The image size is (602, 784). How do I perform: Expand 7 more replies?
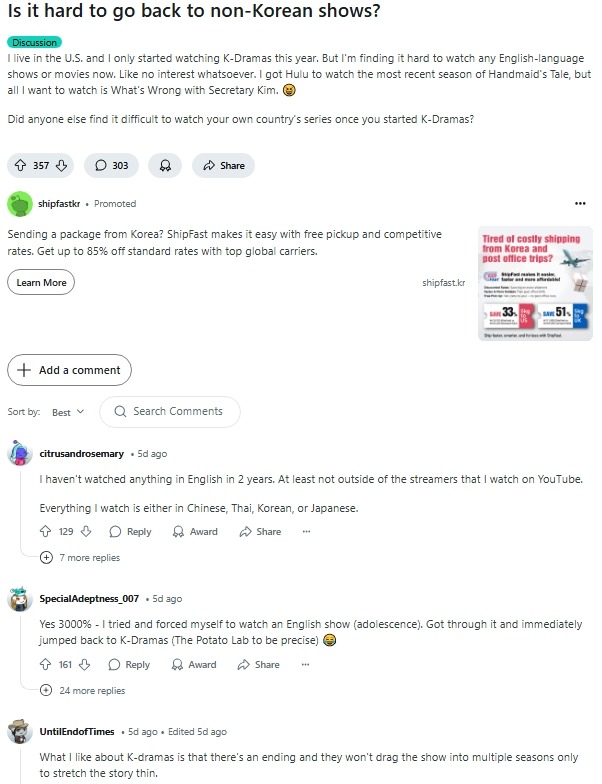[x=80, y=558]
